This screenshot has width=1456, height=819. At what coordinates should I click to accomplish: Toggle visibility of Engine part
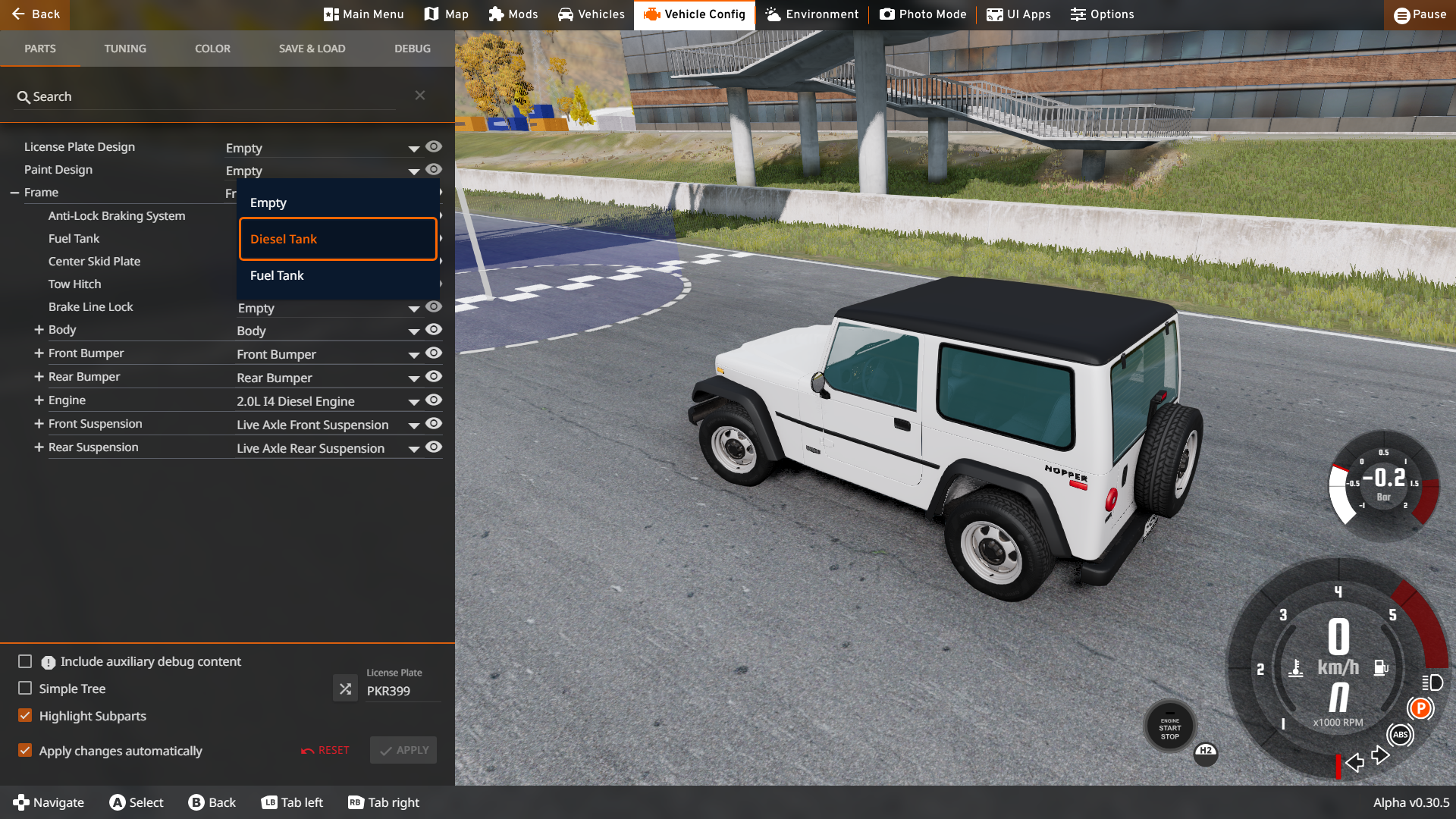[x=434, y=400]
